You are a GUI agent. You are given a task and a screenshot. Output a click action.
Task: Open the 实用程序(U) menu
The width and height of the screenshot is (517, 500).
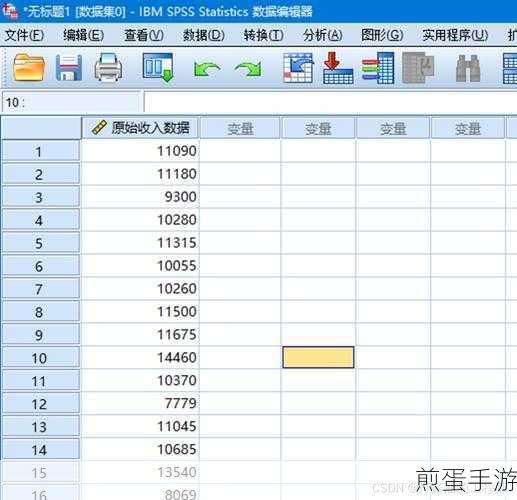point(455,35)
